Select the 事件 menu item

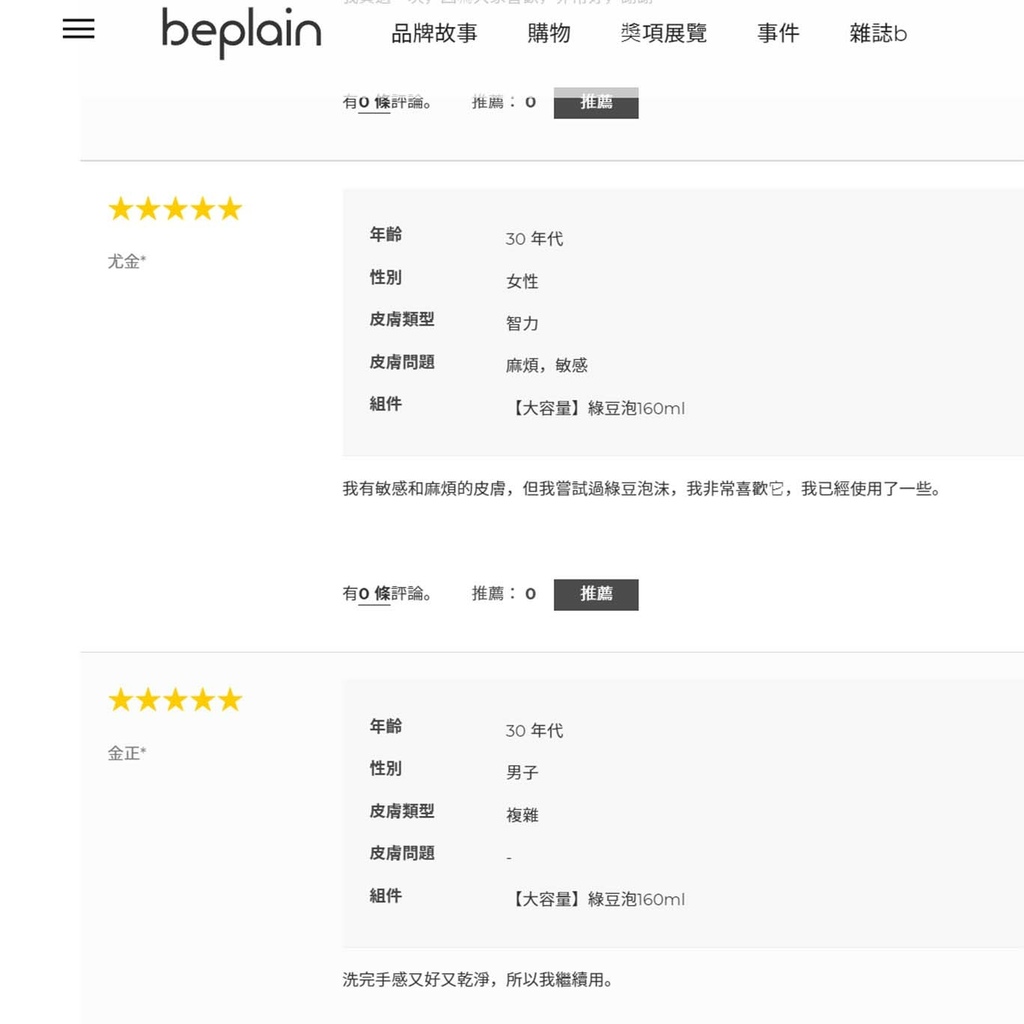(x=778, y=33)
